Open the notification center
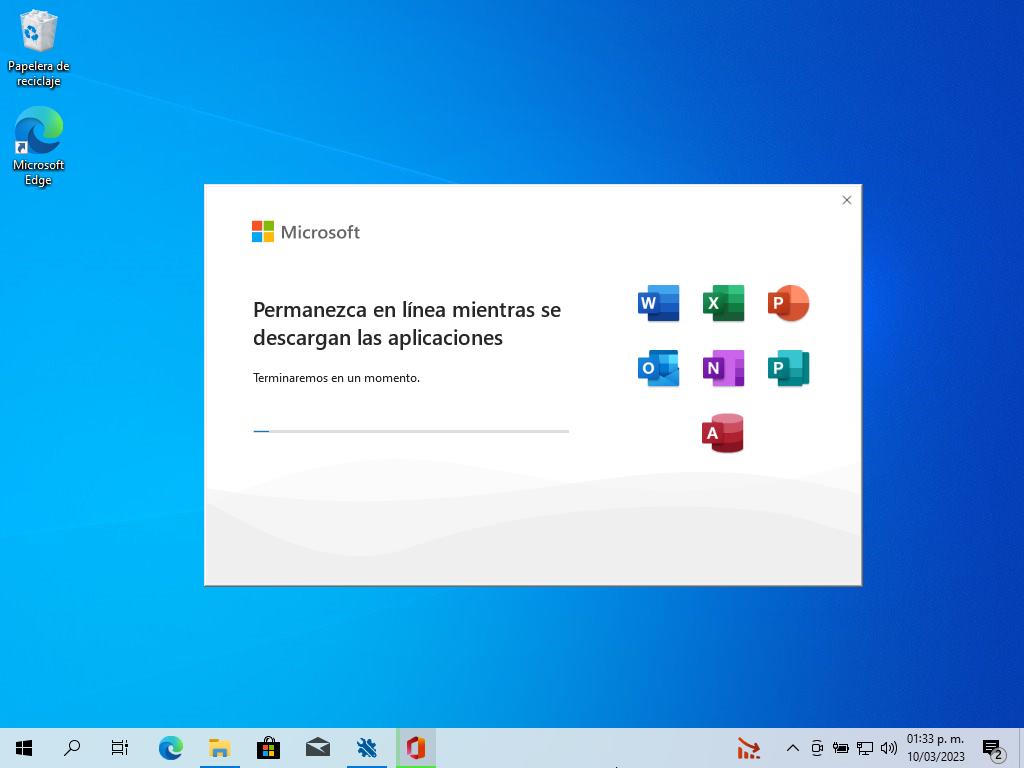Screen dimensions: 1024x768 point(993,748)
